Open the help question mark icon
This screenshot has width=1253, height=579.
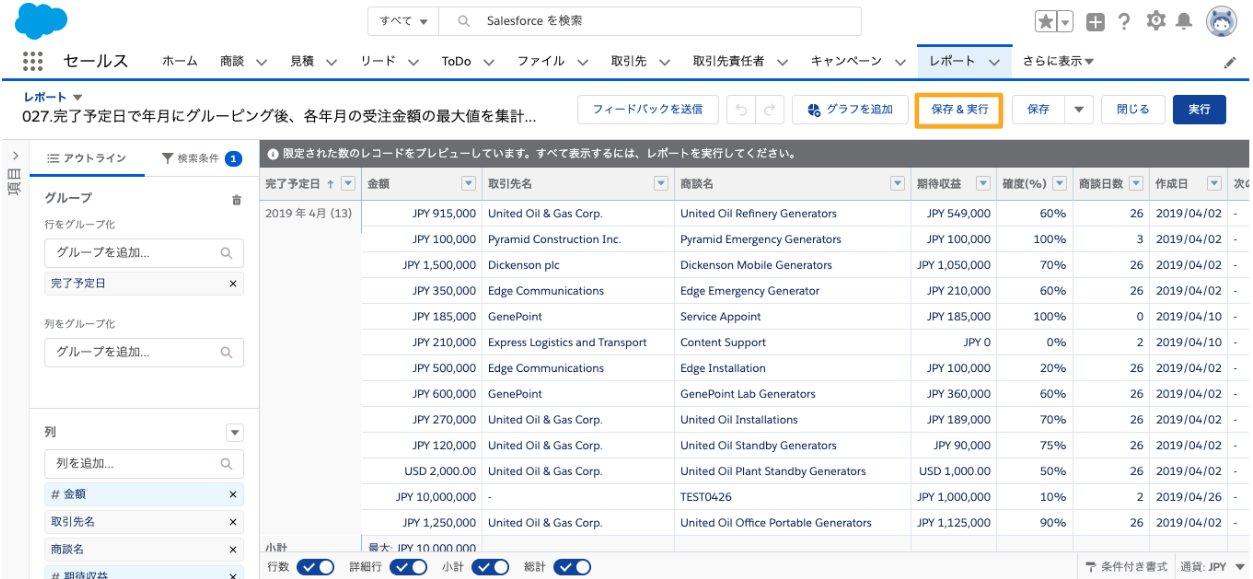[1125, 21]
